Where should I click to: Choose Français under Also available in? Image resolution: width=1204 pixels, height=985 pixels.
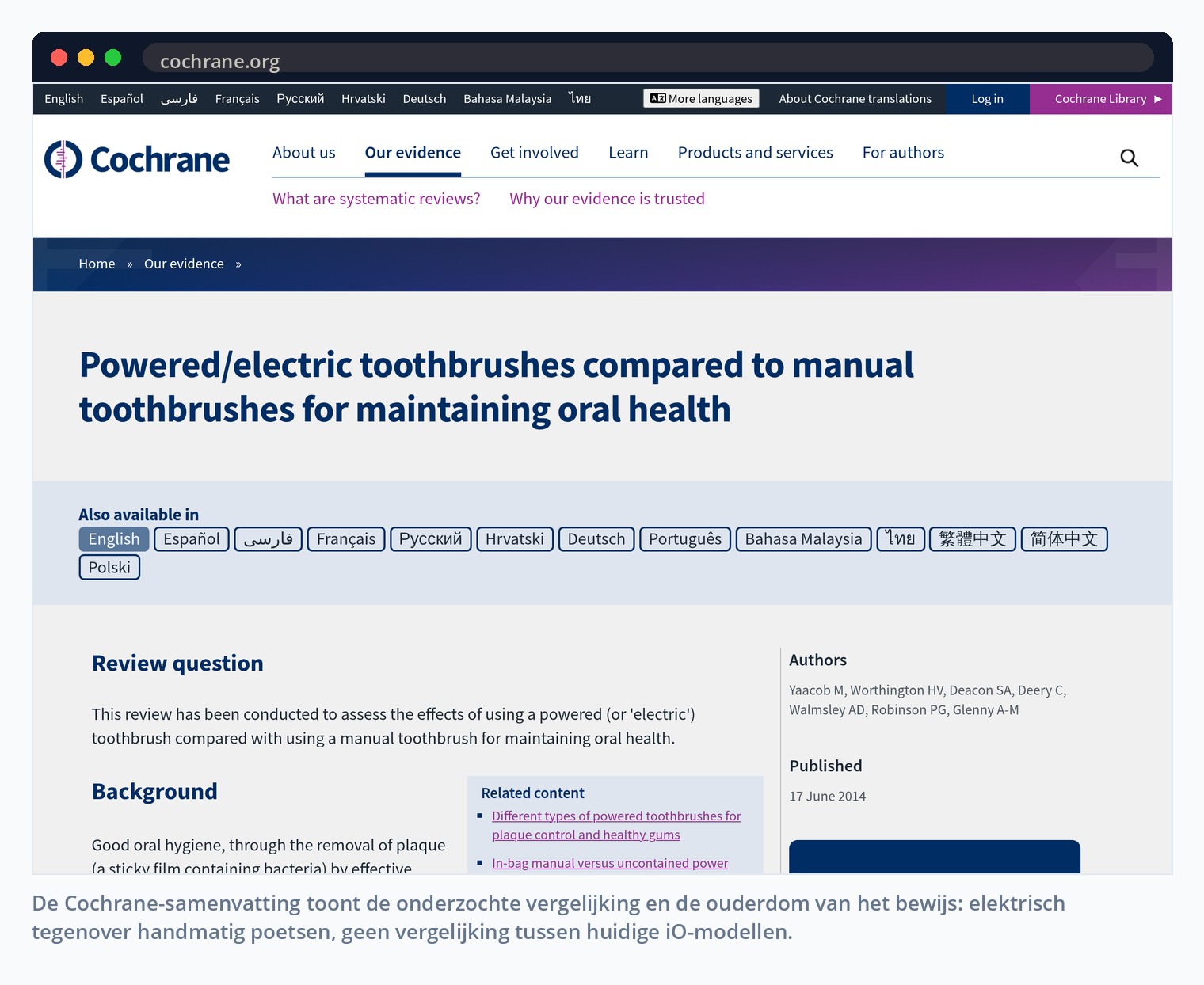[346, 539]
